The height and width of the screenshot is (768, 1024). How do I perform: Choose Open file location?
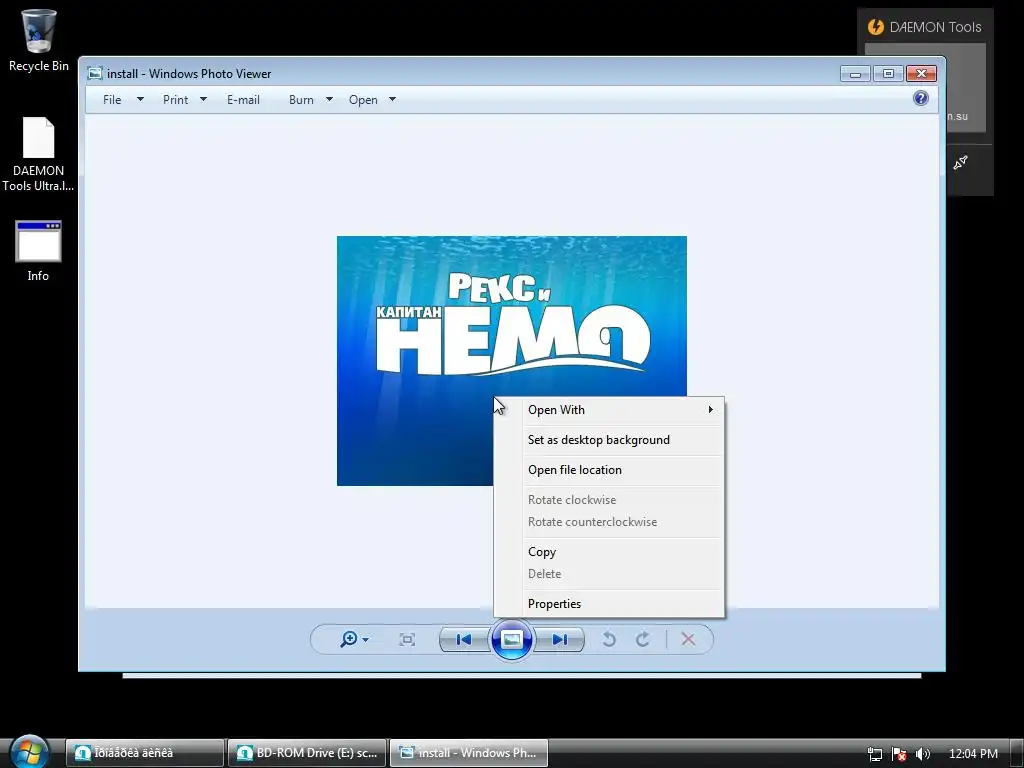[609, 470]
